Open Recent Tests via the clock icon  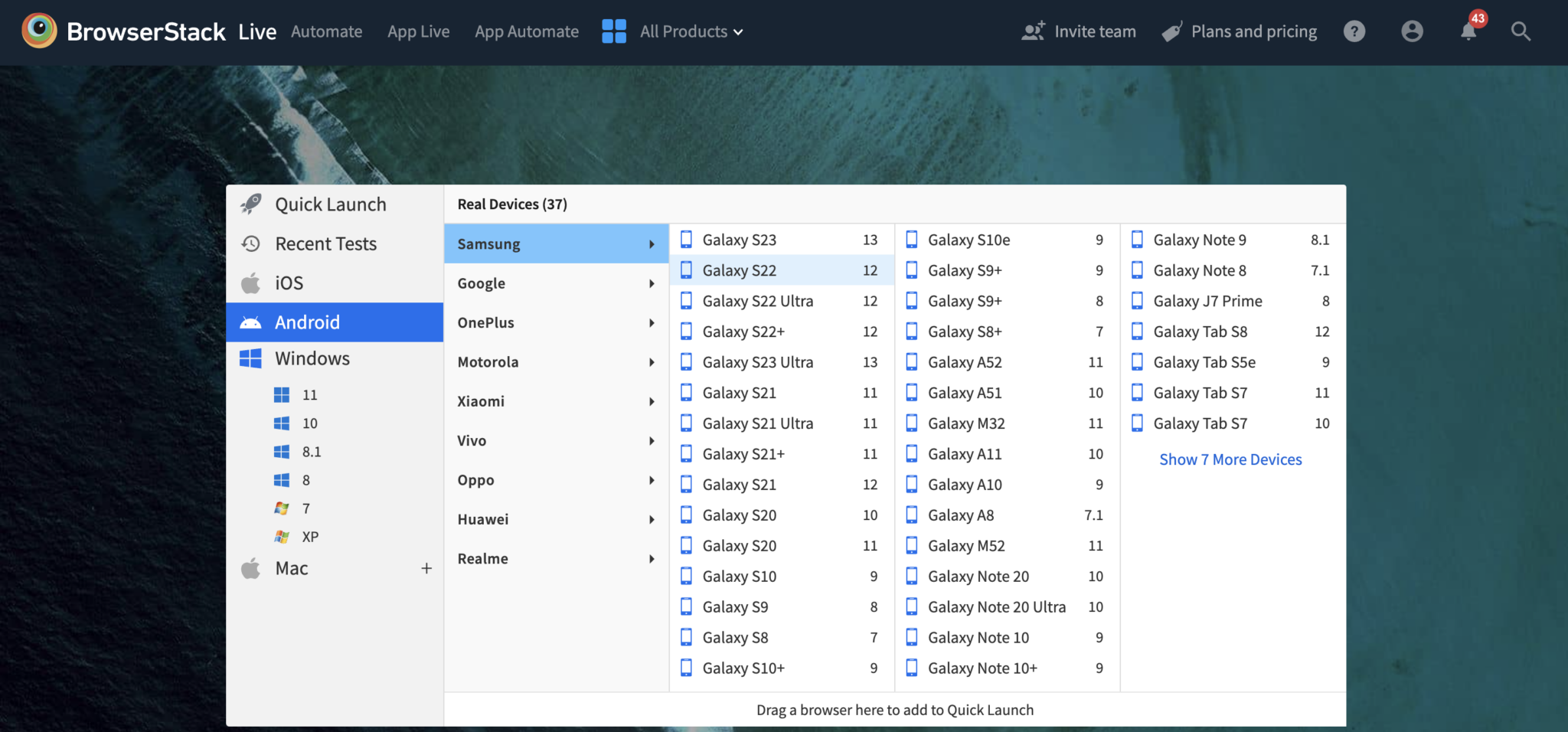click(x=250, y=243)
